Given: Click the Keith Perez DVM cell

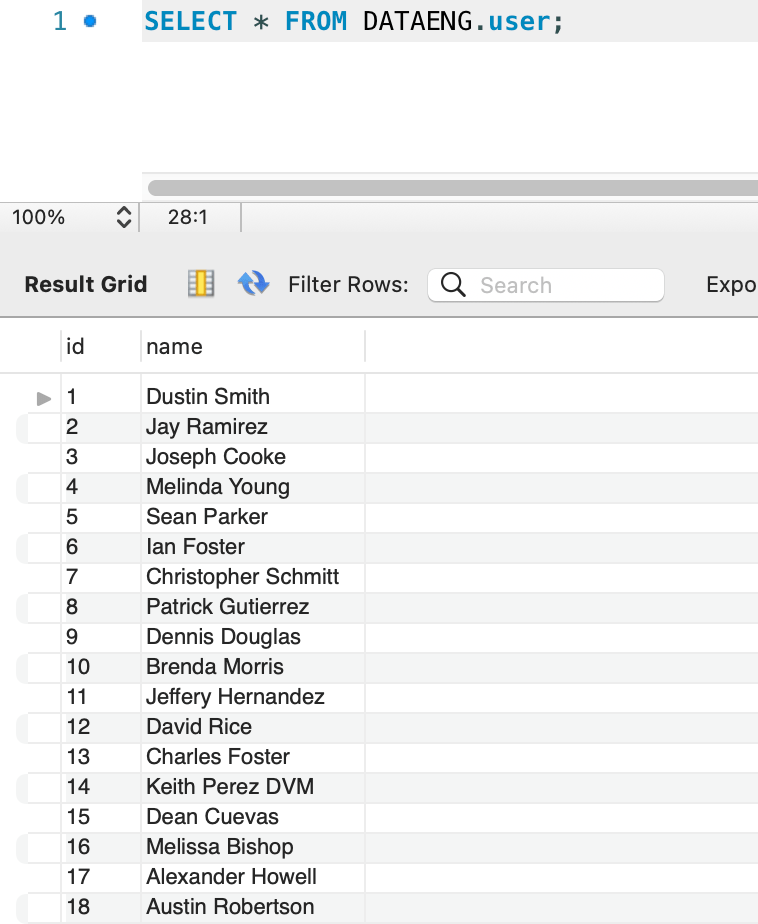Looking at the screenshot, I should [x=230, y=787].
